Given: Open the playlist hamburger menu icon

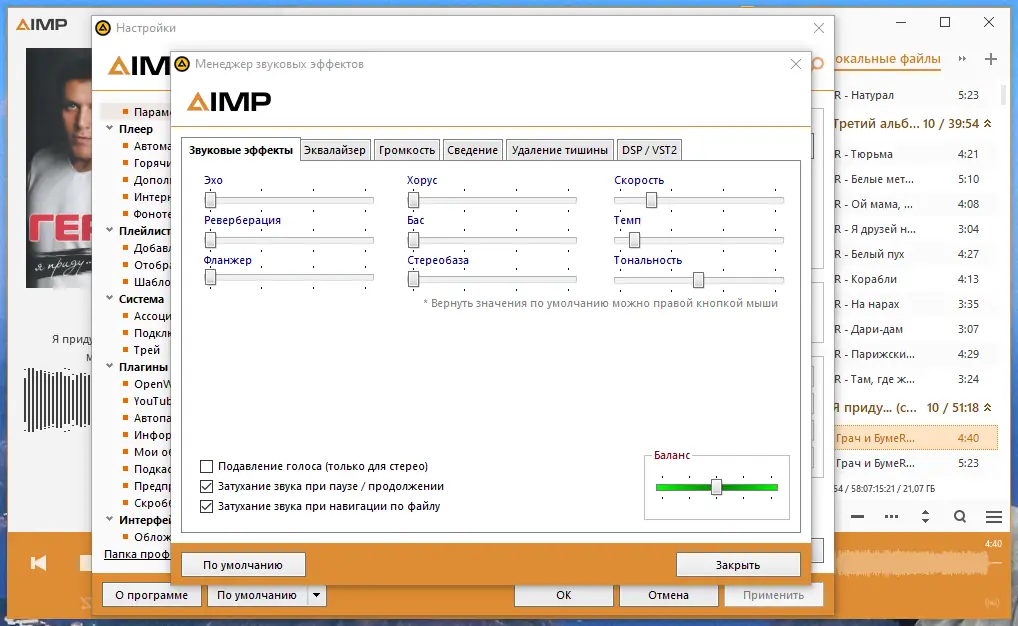Looking at the screenshot, I should pyautogui.click(x=993, y=517).
